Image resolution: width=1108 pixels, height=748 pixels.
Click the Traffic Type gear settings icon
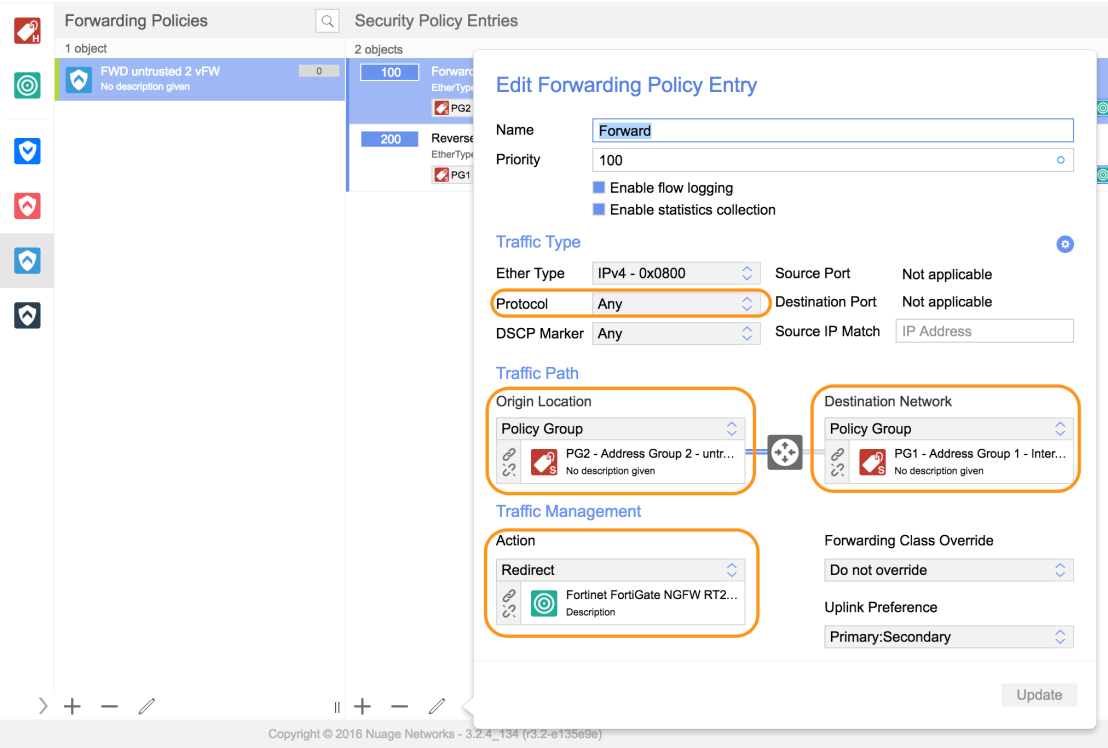[1065, 244]
